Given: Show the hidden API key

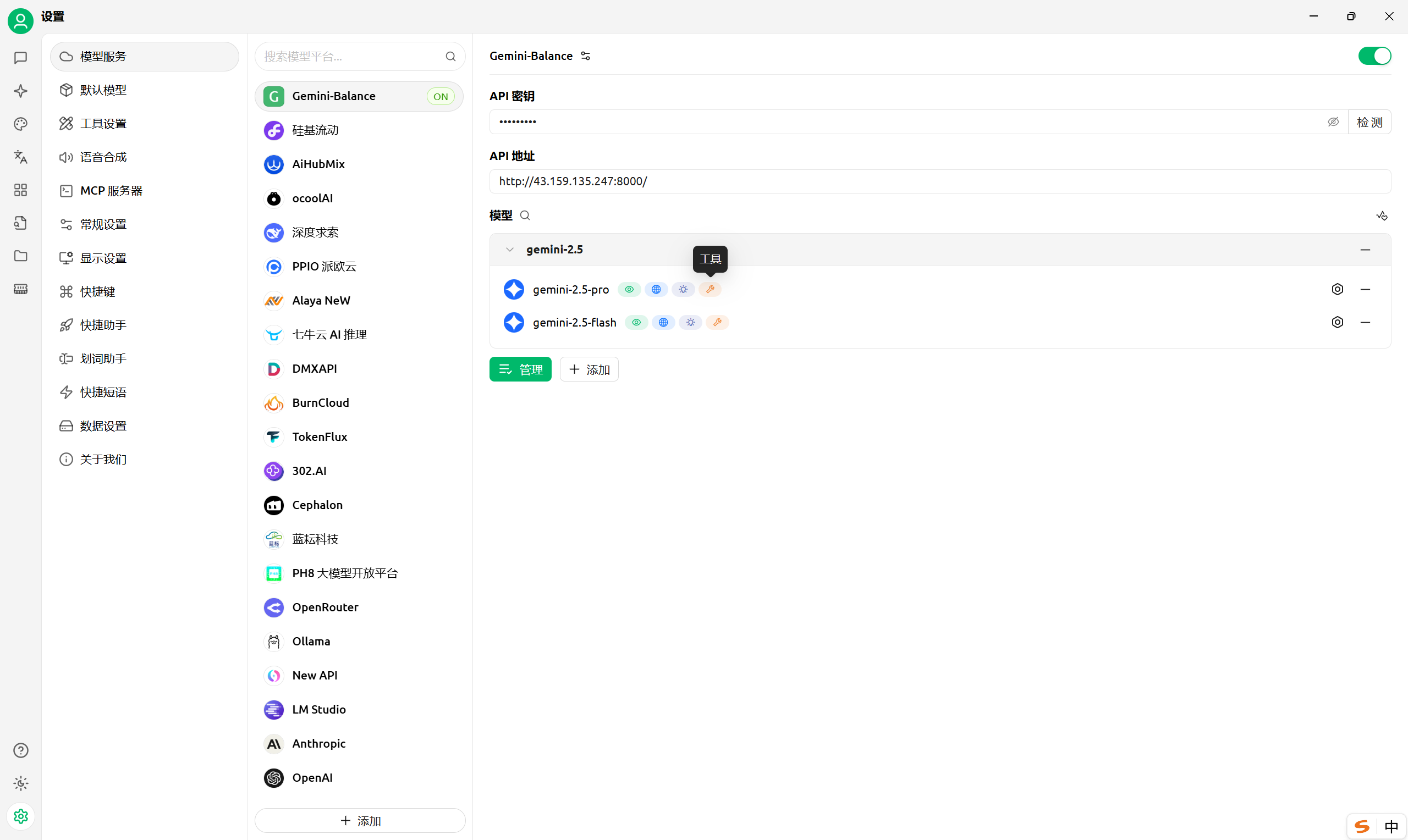Looking at the screenshot, I should [x=1333, y=121].
